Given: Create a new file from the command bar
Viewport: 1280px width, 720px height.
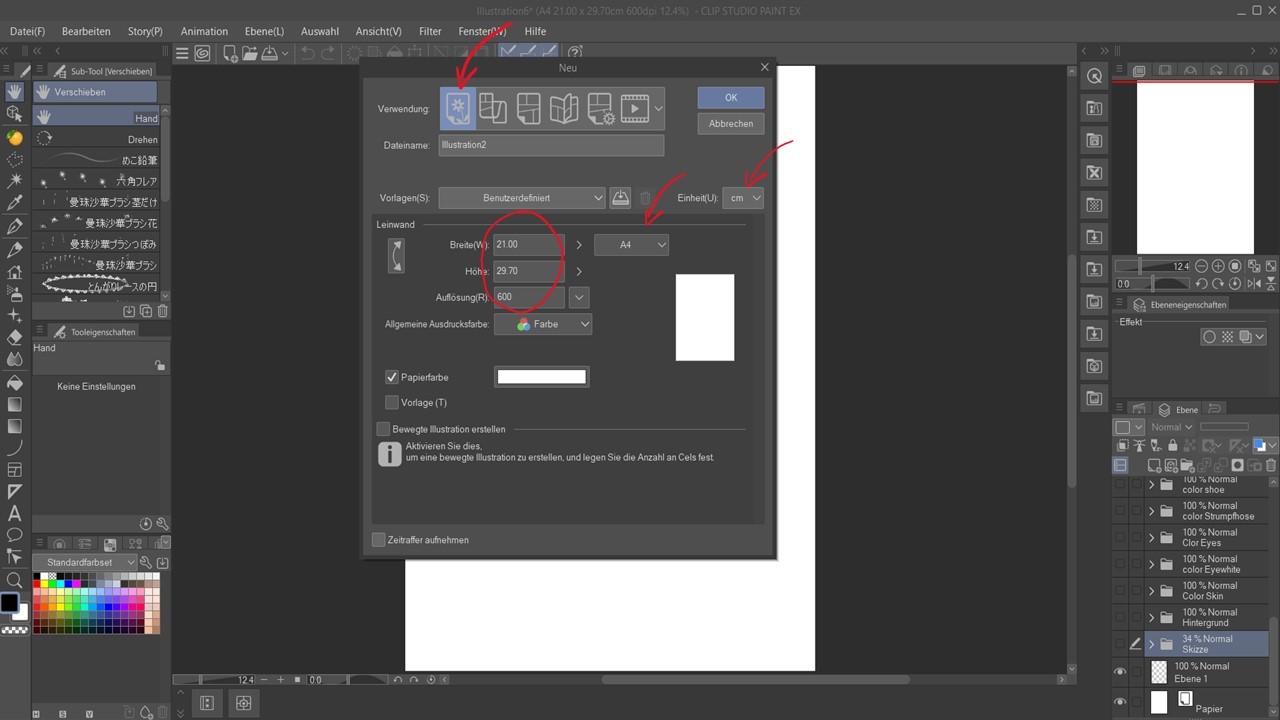Looking at the screenshot, I should (x=230, y=53).
